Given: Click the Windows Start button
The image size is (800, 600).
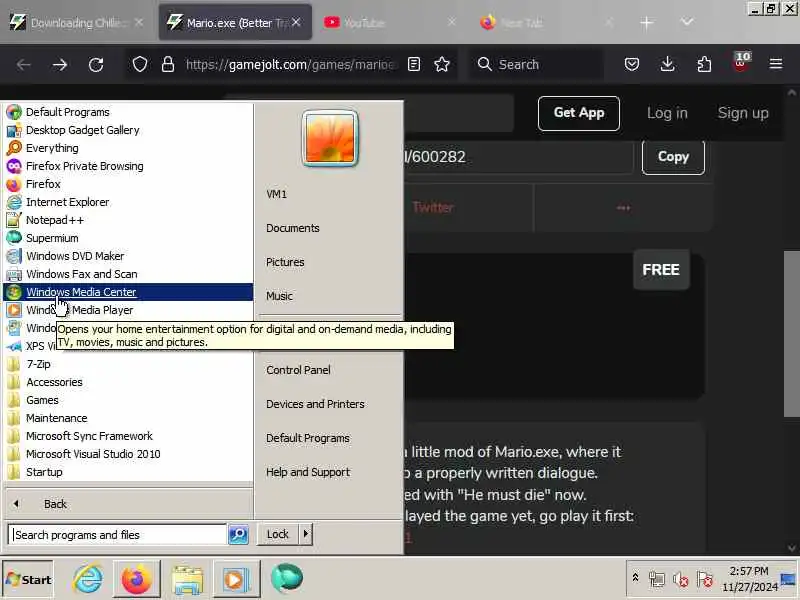Looking at the screenshot, I should [x=29, y=580].
